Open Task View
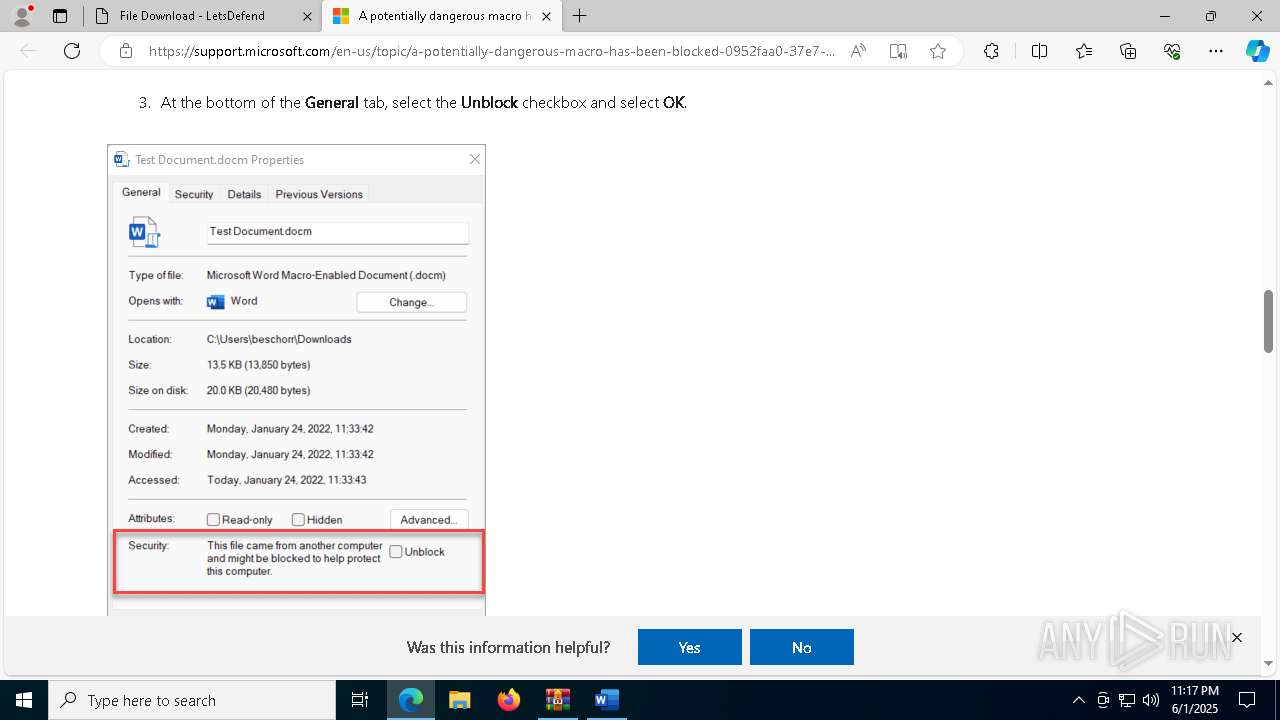1280x720 pixels. 360,700
